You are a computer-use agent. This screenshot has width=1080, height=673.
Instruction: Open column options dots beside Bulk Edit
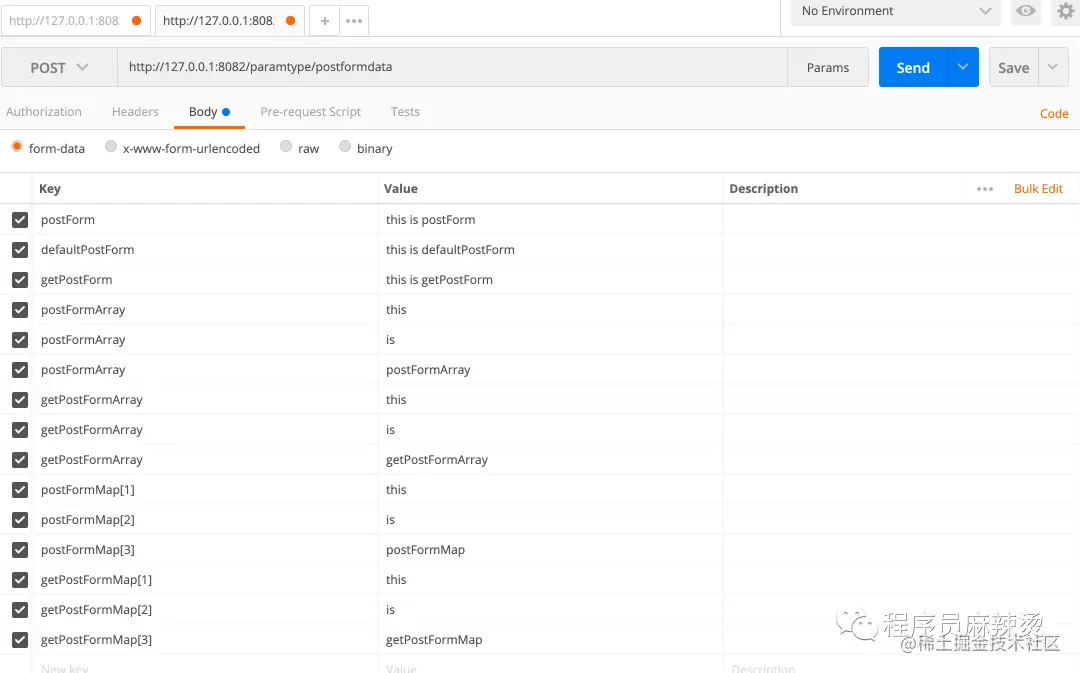(985, 189)
